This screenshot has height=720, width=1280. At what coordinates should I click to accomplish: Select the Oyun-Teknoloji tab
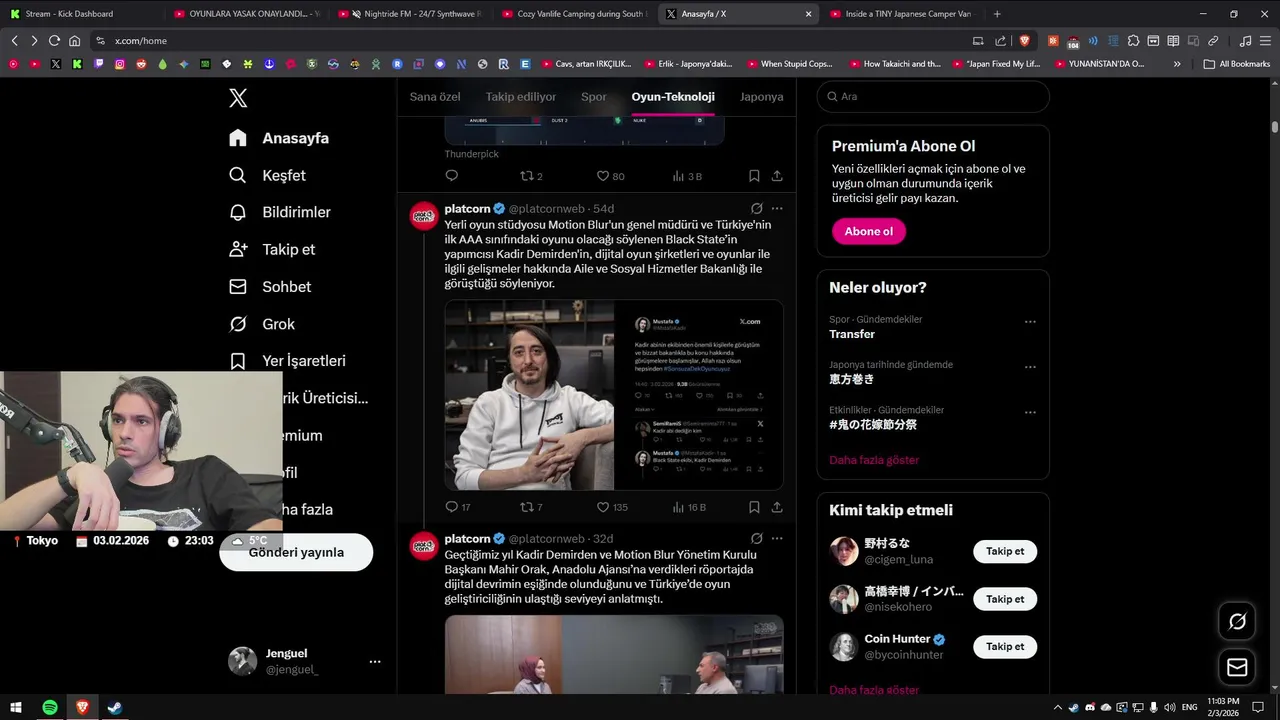[673, 97]
